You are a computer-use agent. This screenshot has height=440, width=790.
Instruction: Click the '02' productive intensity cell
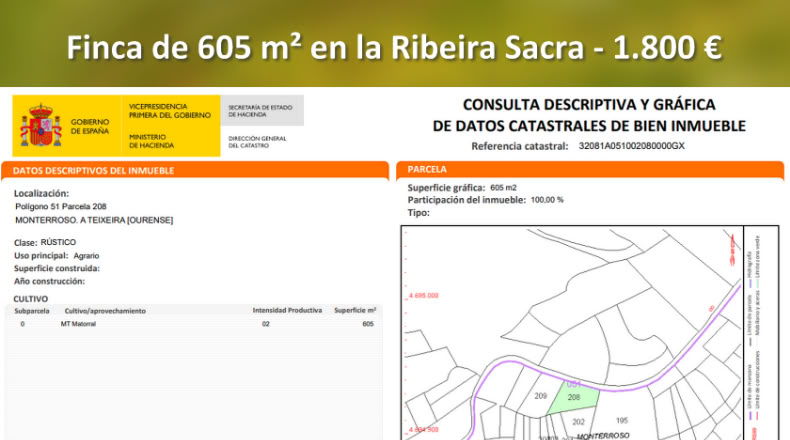coord(266,324)
